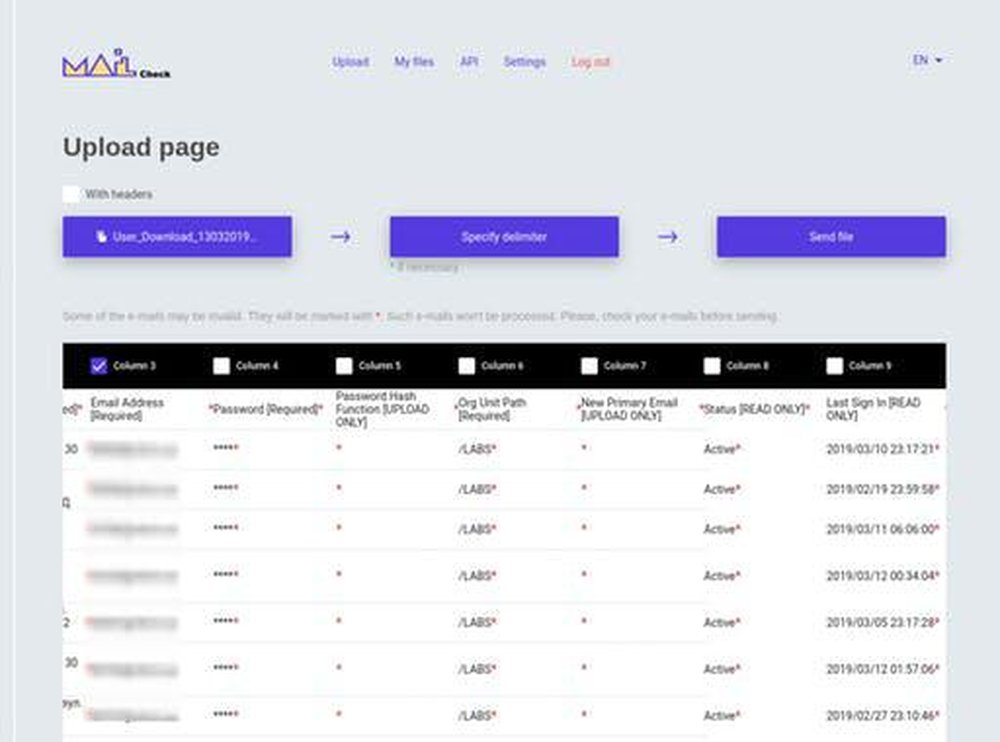Click the MailCheck logo

[116, 64]
